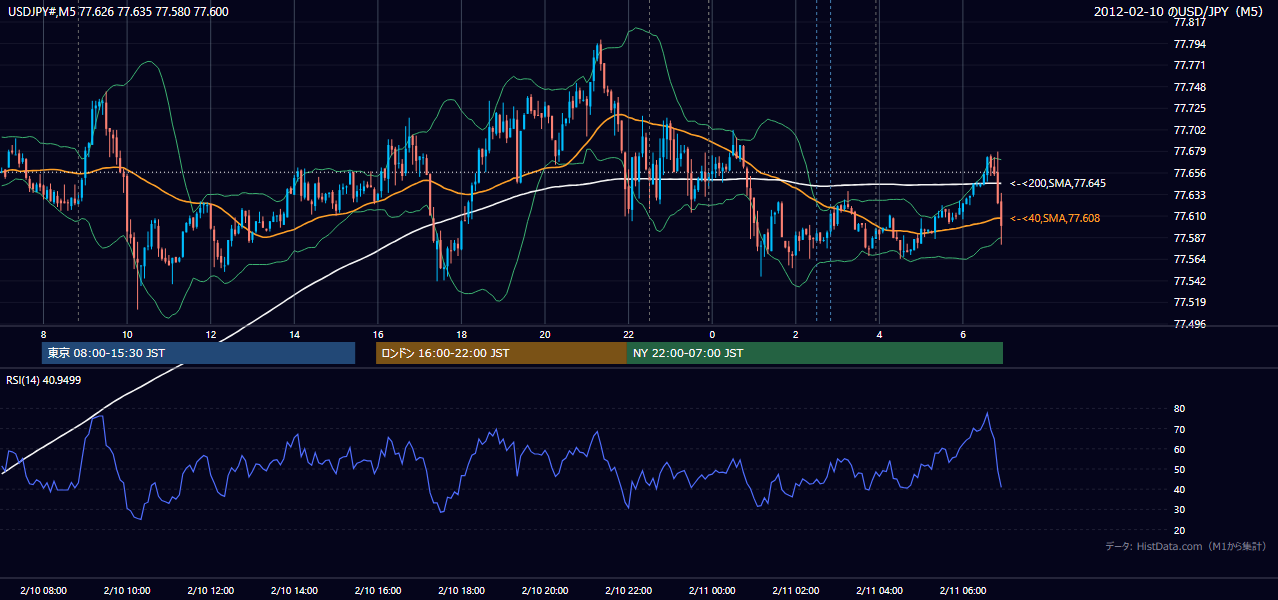Click price axis value 77.542
Screen dimensions: 1278x600
click(x=1189, y=281)
